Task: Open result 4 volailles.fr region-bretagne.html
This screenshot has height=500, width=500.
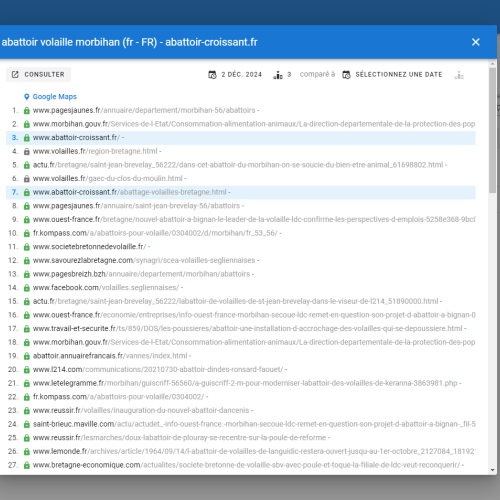Action: click(x=95, y=151)
